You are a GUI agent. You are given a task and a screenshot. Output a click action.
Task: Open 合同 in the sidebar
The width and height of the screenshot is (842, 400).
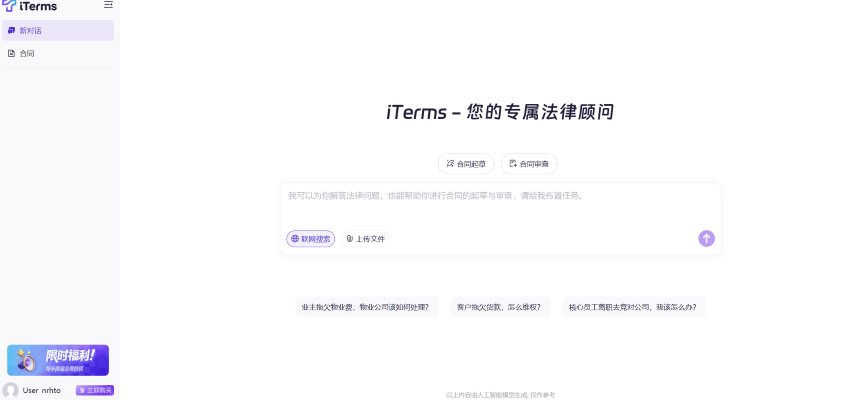[58, 54]
